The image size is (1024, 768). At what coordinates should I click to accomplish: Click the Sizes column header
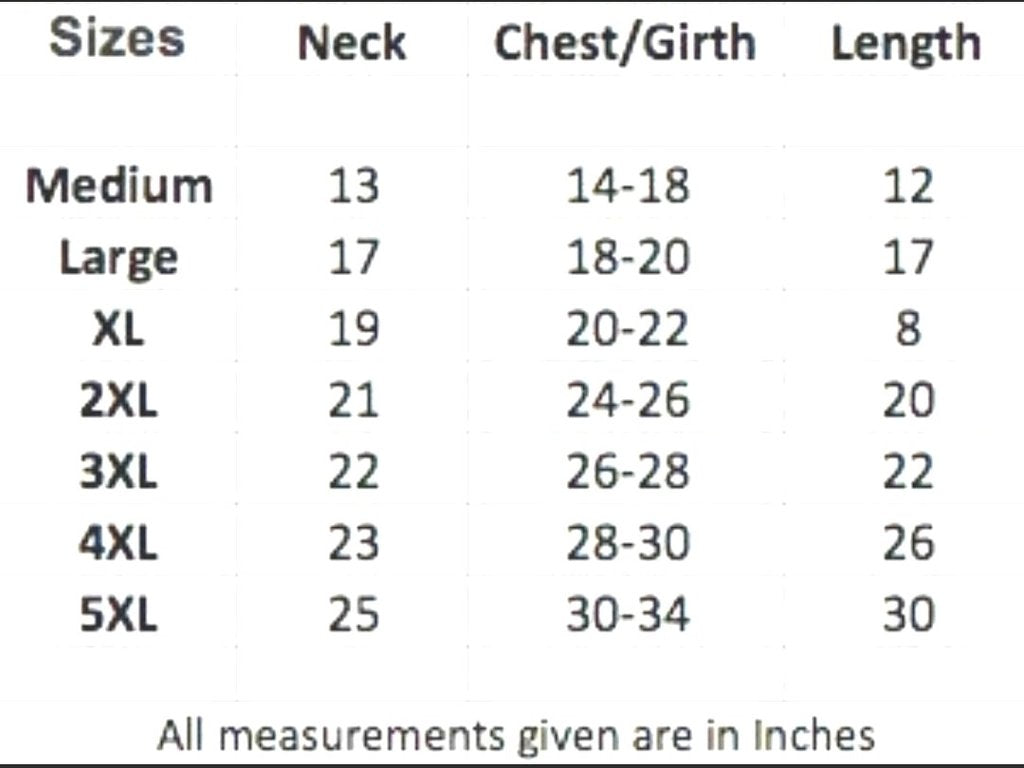pos(117,39)
